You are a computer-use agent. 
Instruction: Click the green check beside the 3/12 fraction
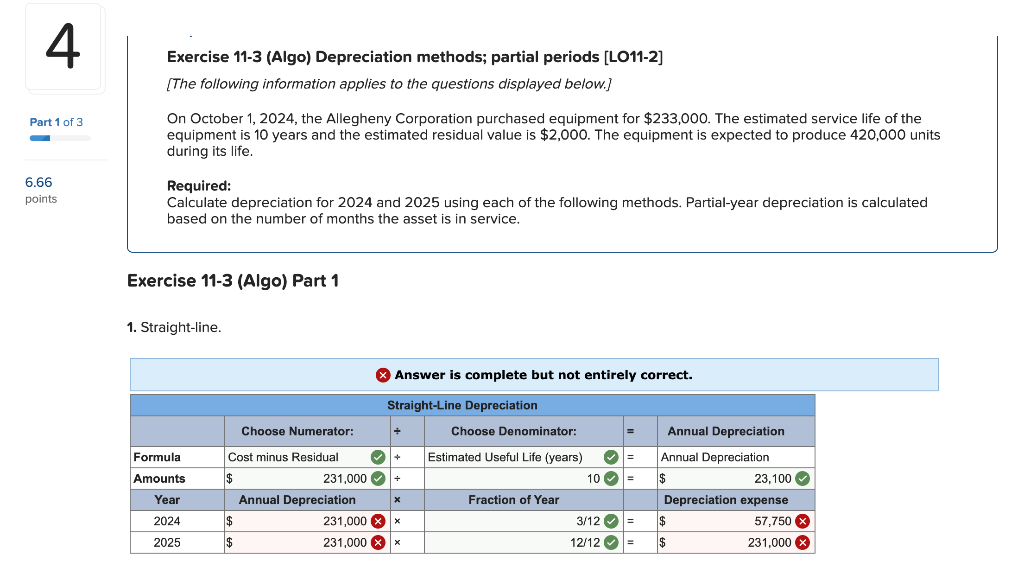611,520
